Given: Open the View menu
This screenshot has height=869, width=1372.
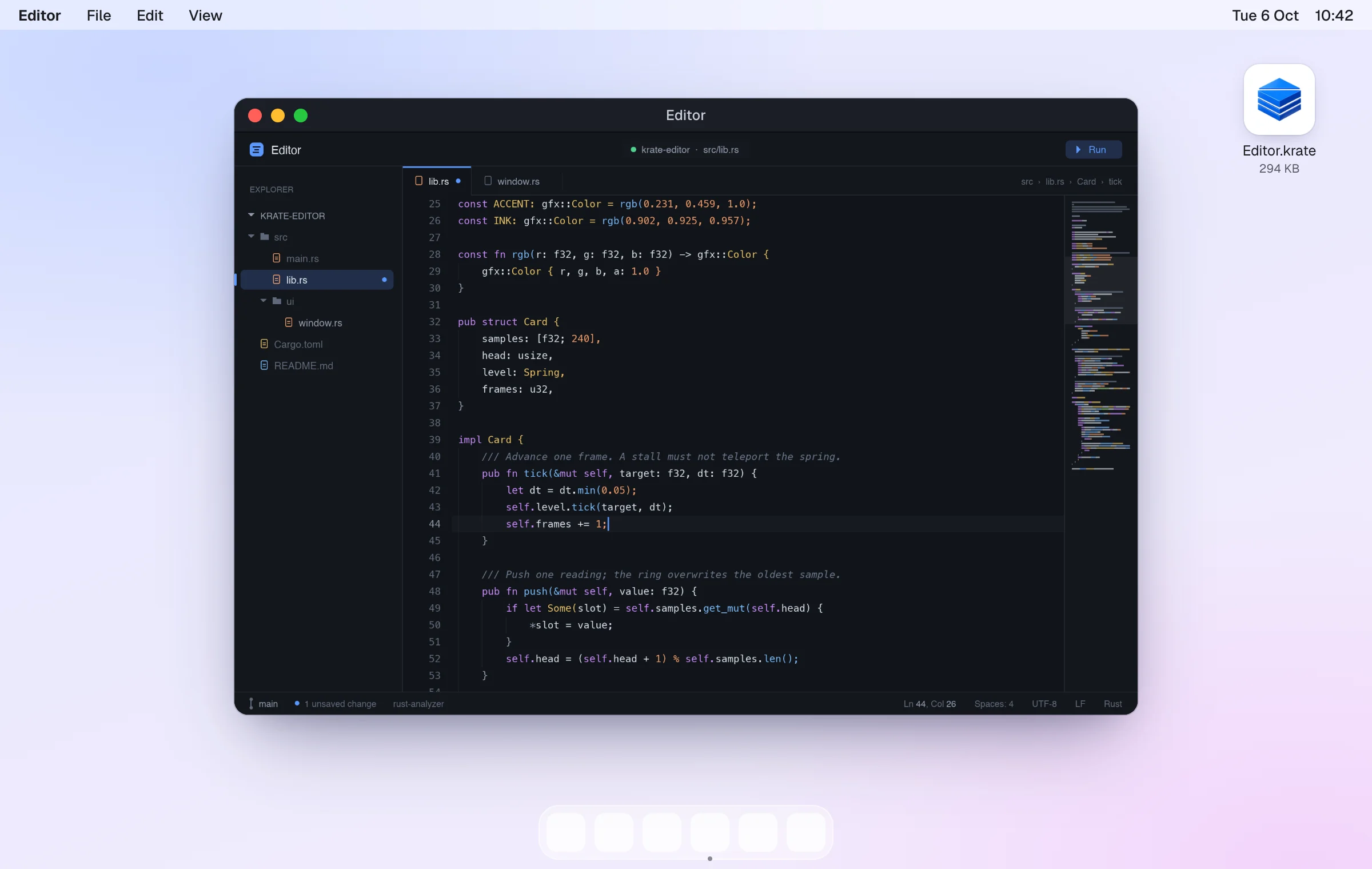Looking at the screenshot, I should click(205, 15).
